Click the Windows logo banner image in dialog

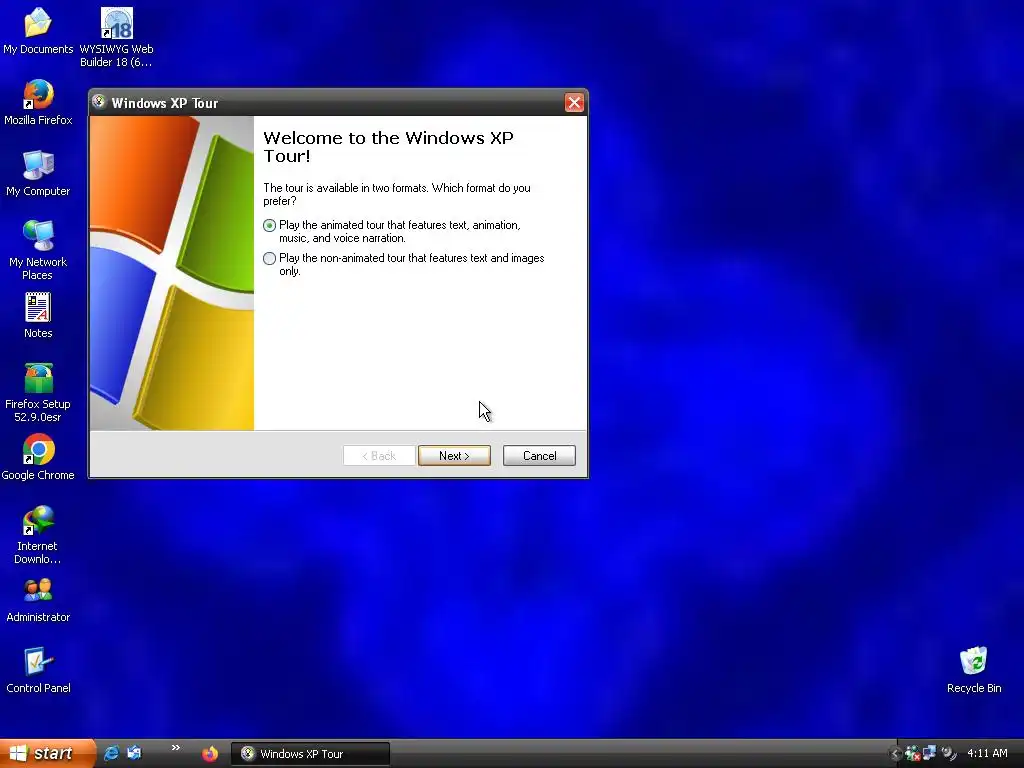[172, 273]
